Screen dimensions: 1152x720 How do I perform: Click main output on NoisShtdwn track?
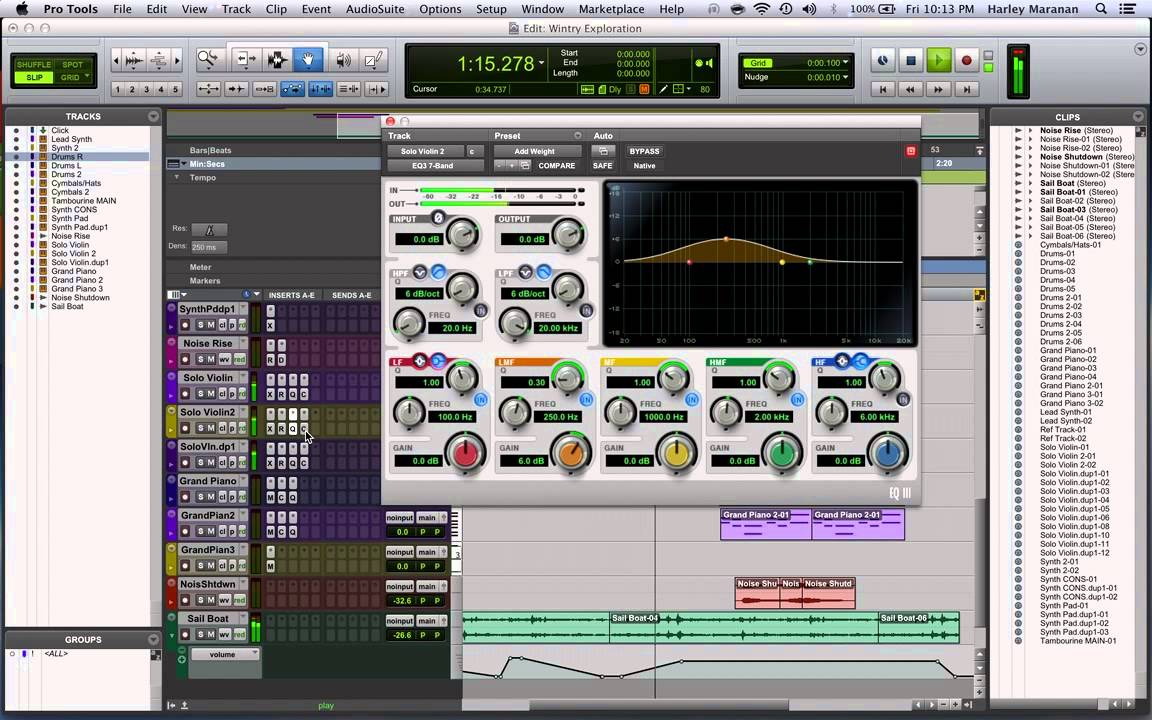pos(427,586)
